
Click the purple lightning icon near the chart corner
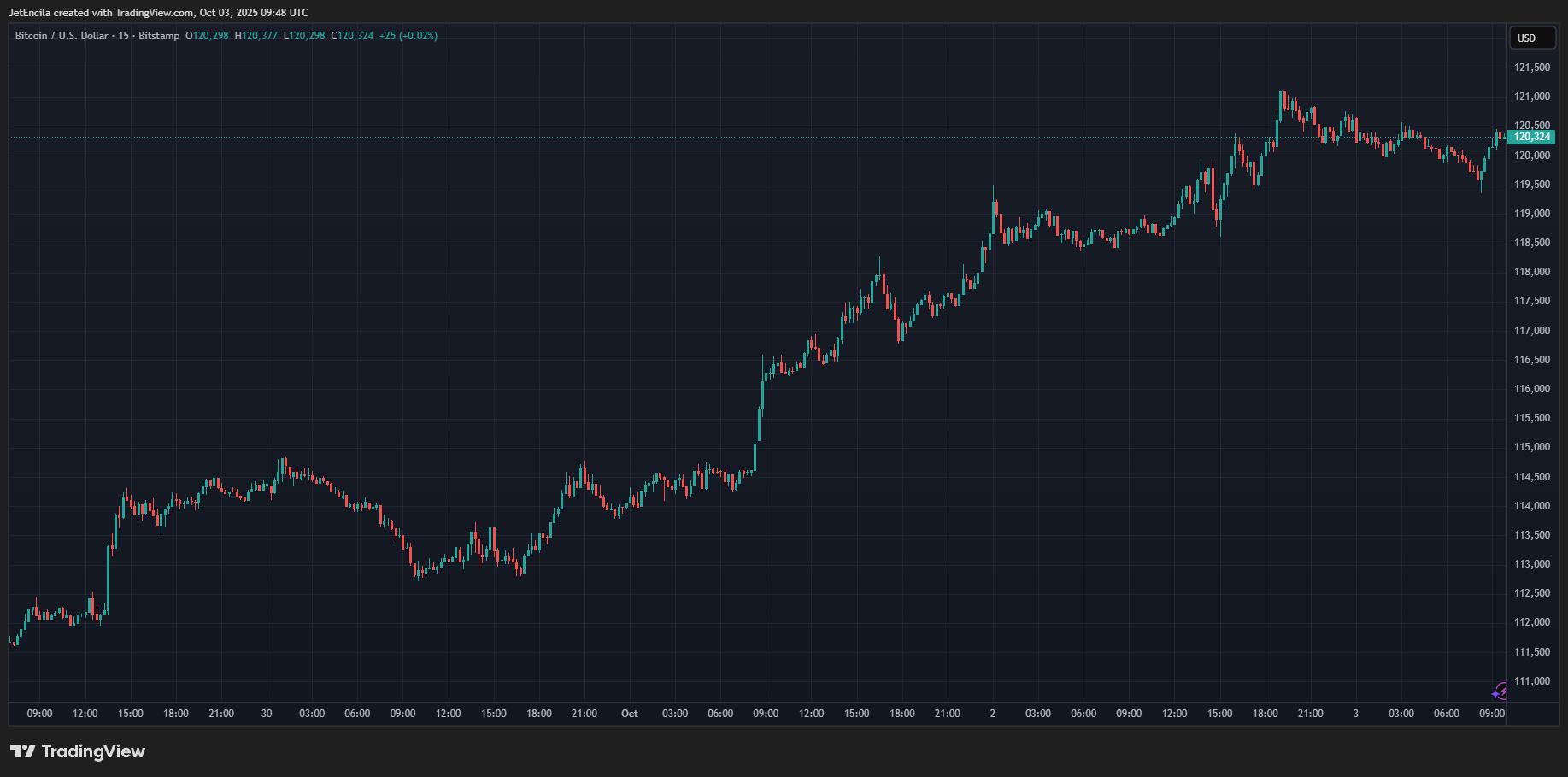point(1500,692)
